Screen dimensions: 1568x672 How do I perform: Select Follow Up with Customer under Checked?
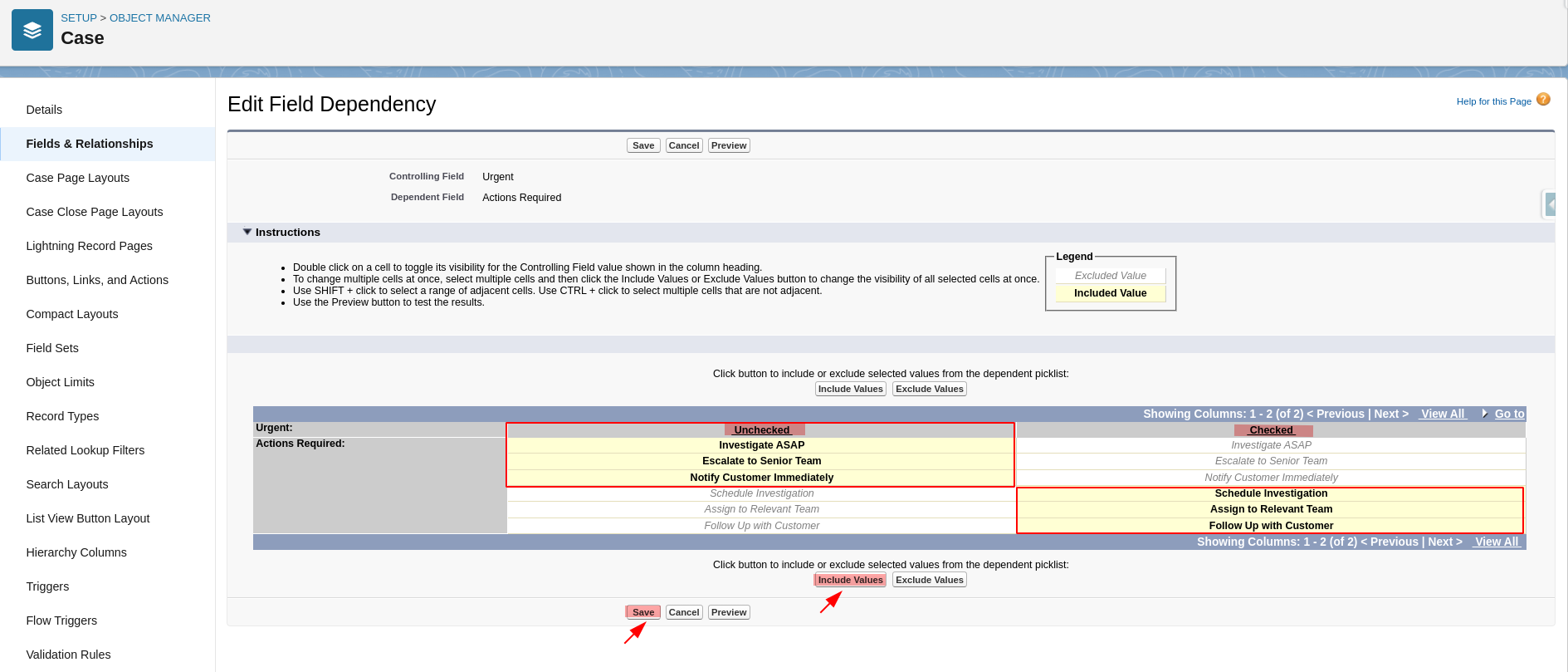point(1272,526)
